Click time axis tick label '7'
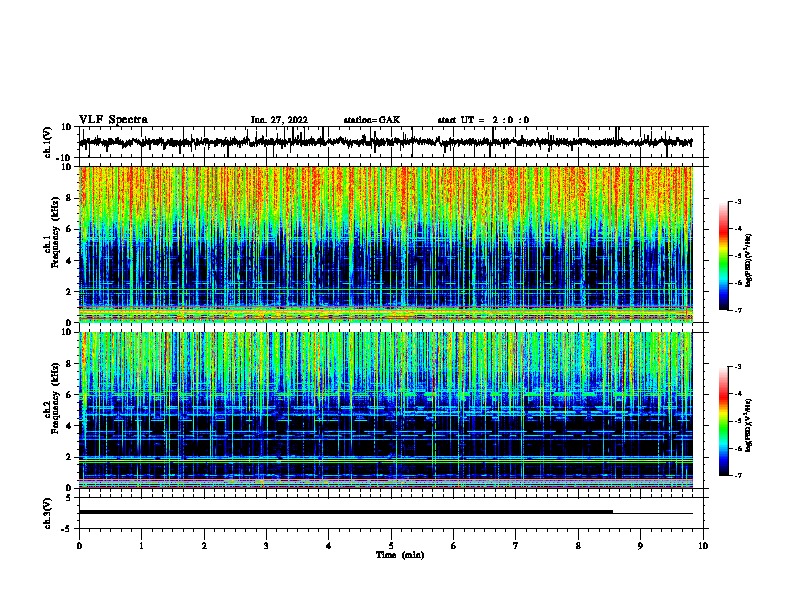 516,546
